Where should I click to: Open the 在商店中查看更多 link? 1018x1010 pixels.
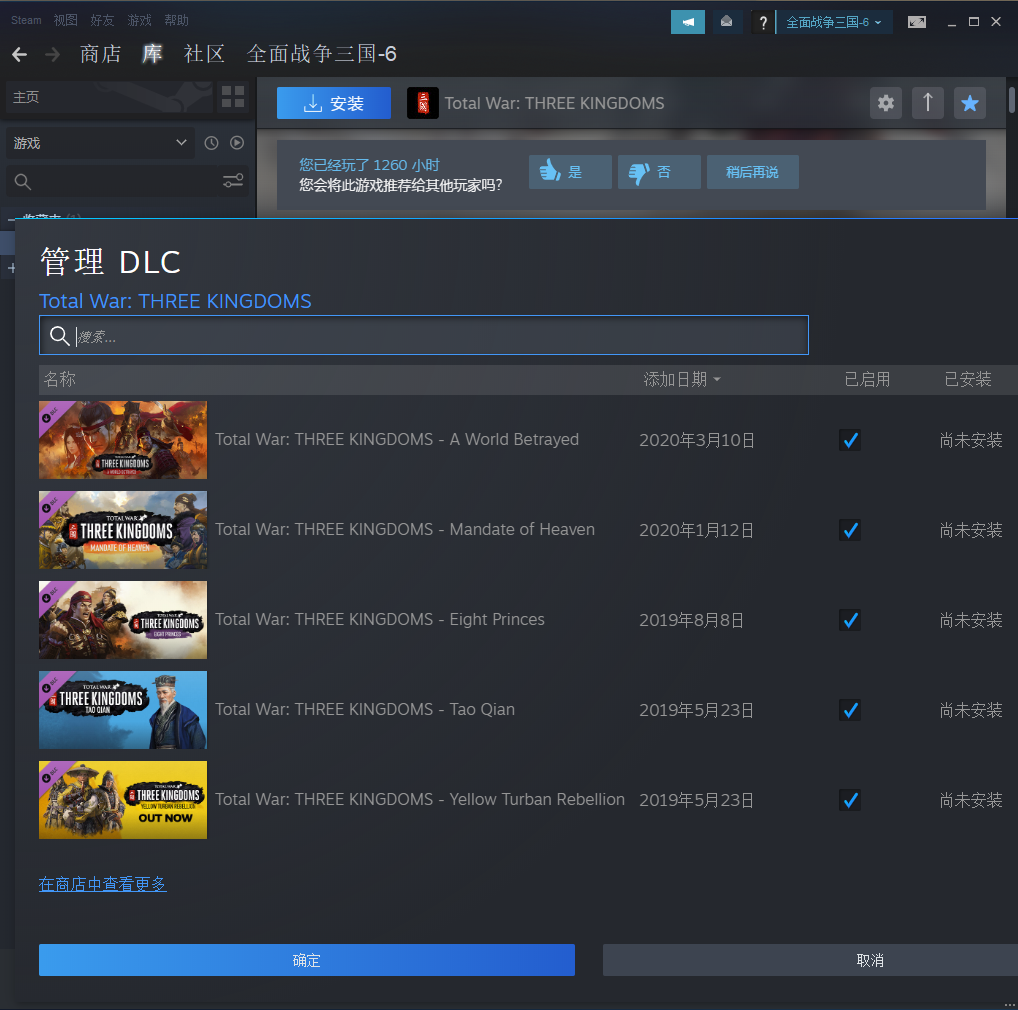(102, 884)
